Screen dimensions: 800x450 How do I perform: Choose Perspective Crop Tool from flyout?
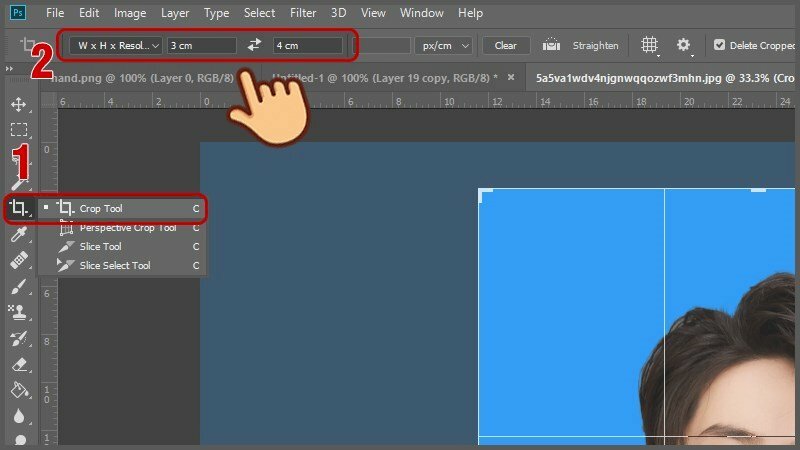click(x=127, y=227)
